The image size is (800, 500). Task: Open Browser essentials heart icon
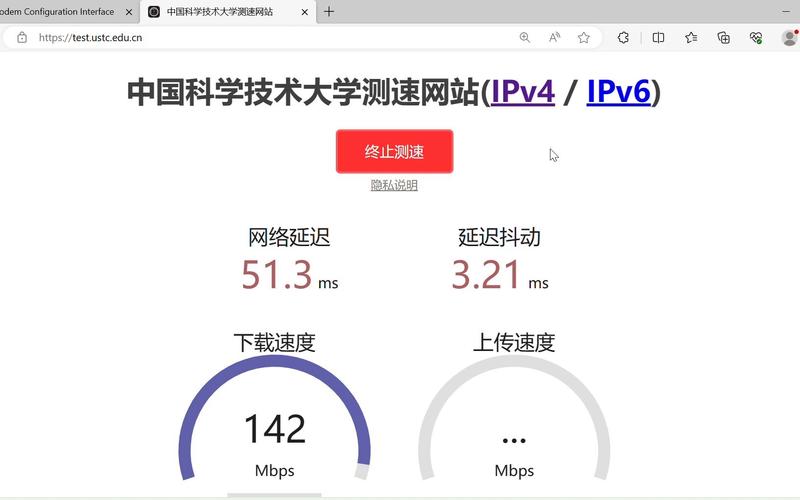756,37
